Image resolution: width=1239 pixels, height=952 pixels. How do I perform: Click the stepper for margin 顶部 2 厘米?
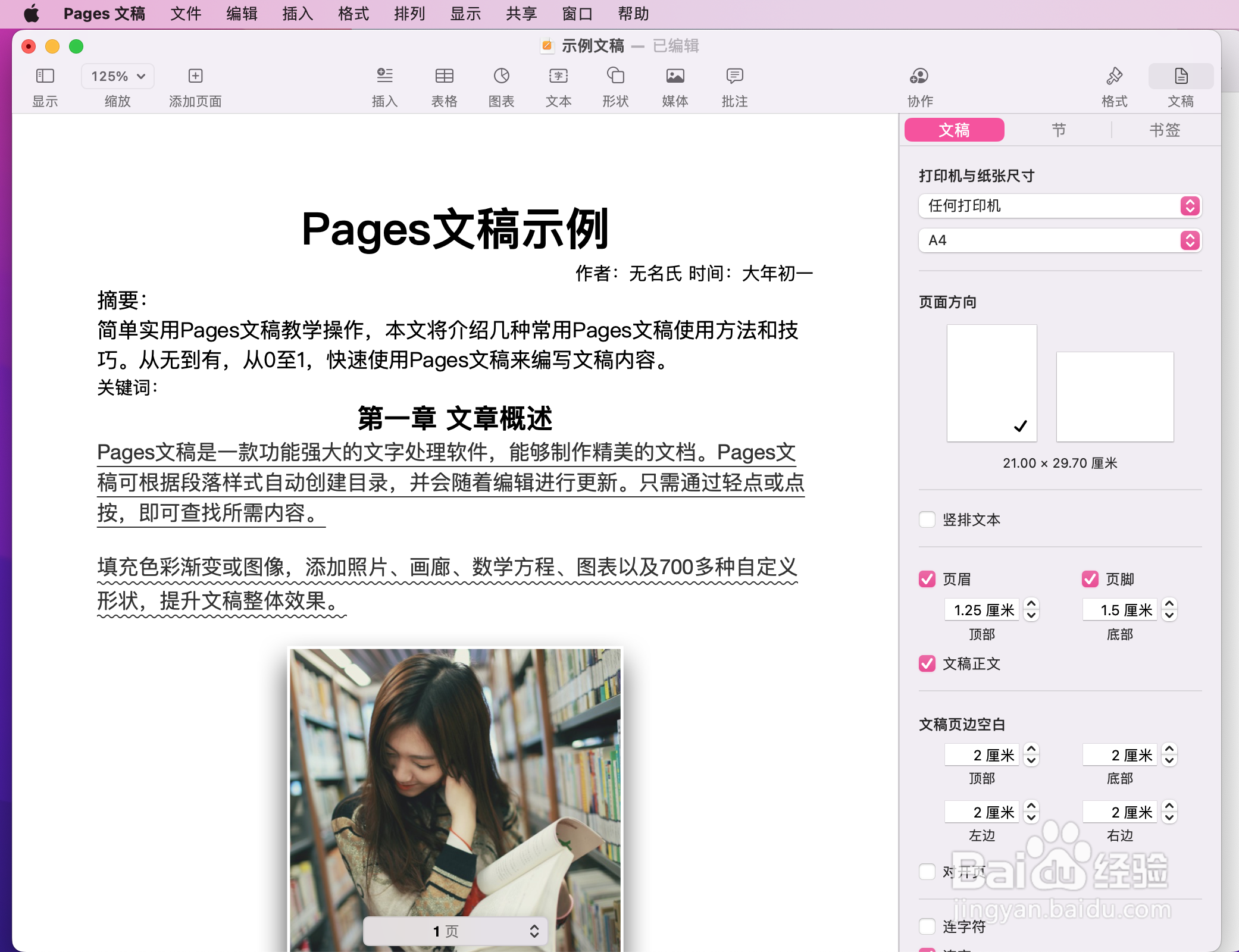(1031, 755)
